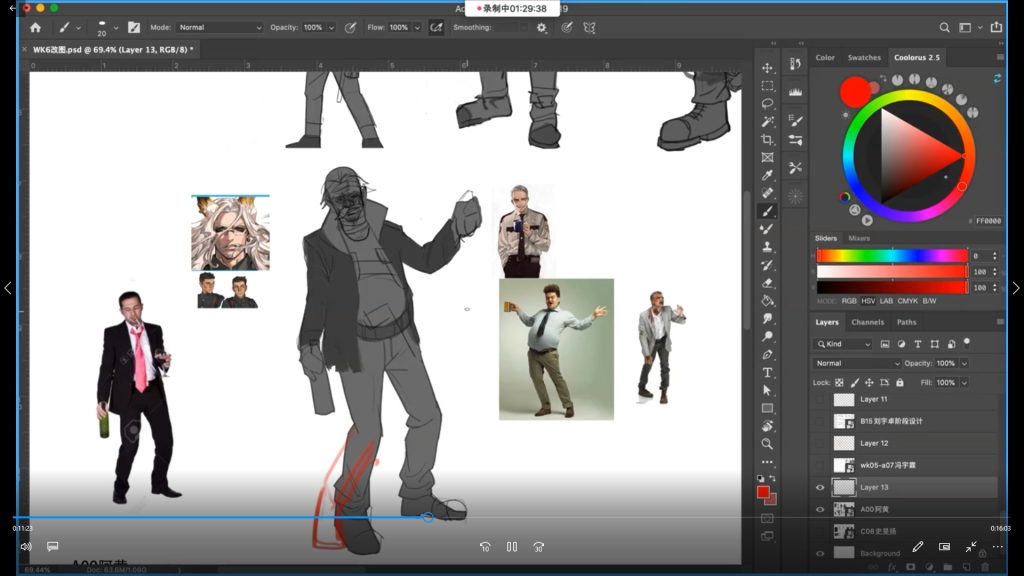This screenshot has height=576, width=1024.
Task: Show Layer 11 visibility box
Action: pyautogui.click(x=820, y=399)
